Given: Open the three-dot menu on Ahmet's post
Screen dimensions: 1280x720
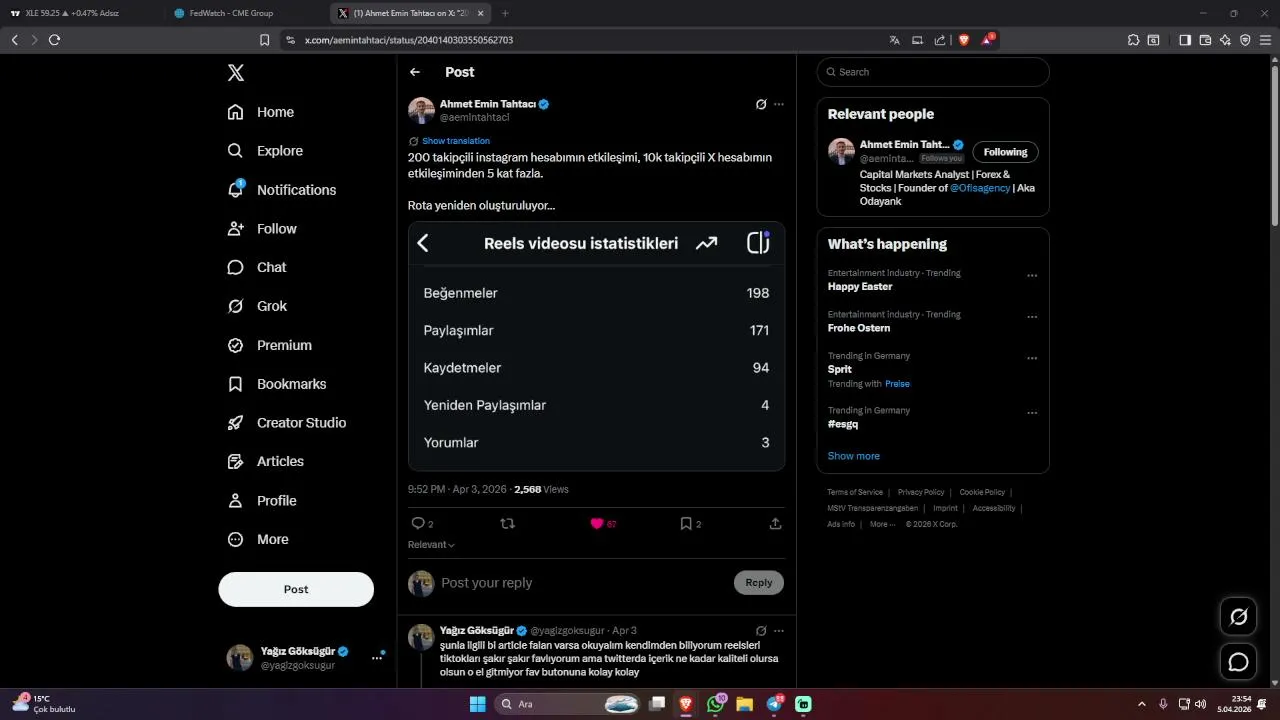Looking at the screenshot, I should (779, 104).
